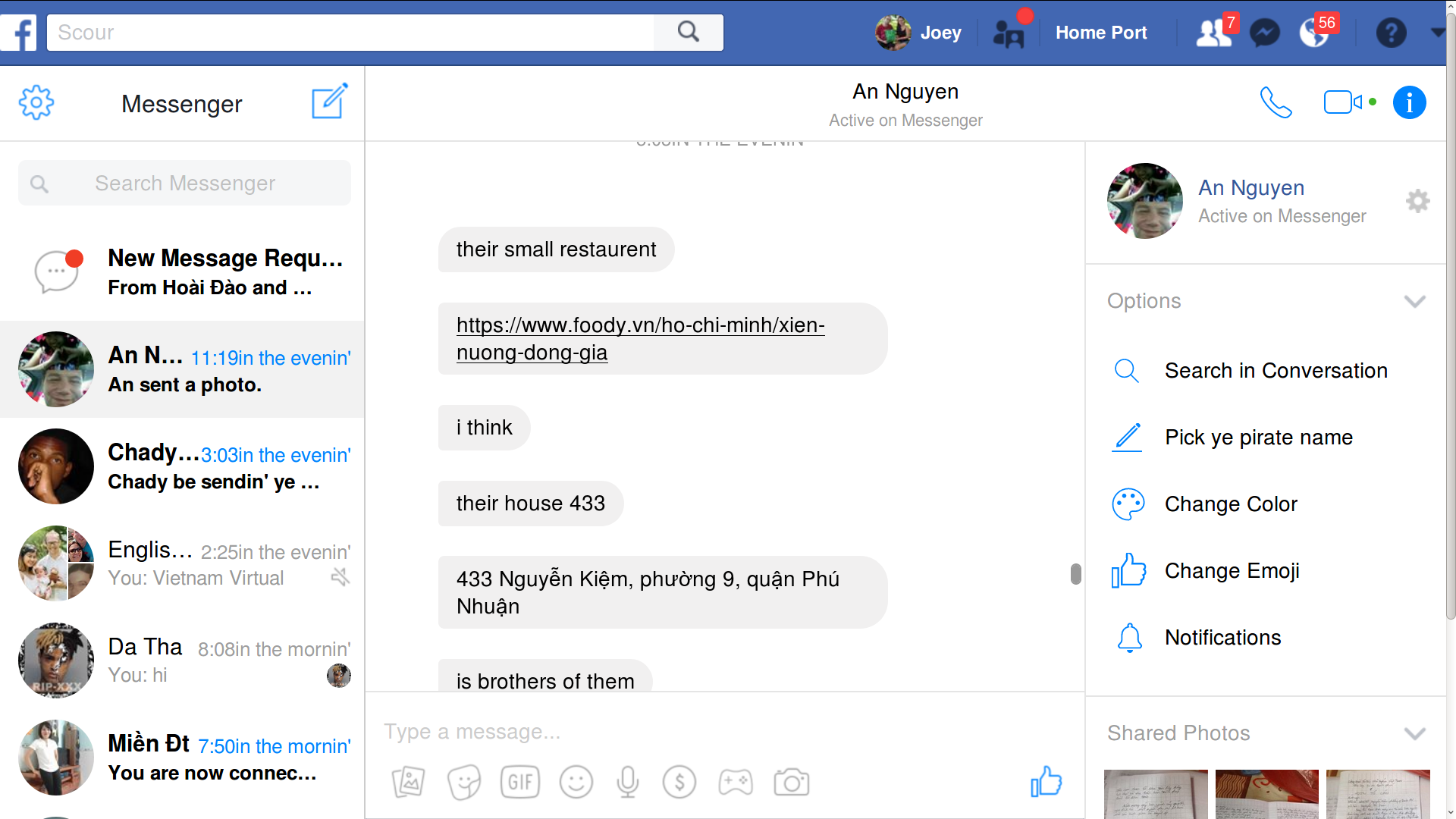Open the foody.vn restaurant link
The width and height of the screenshot is (1456, 819).
(640, 338)
